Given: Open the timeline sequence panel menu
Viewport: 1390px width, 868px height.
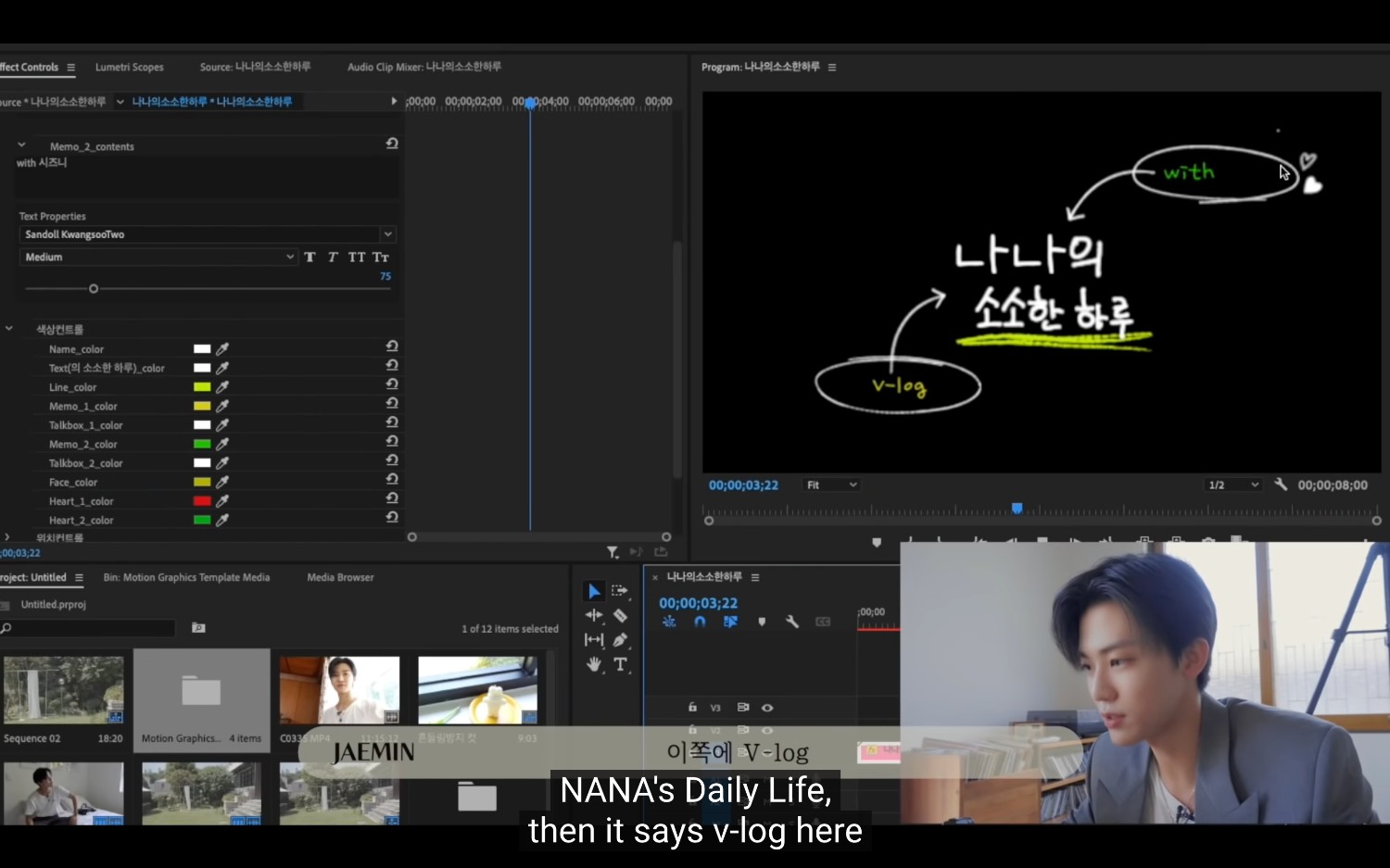Looking at the screenshot, I should point(755,577).
